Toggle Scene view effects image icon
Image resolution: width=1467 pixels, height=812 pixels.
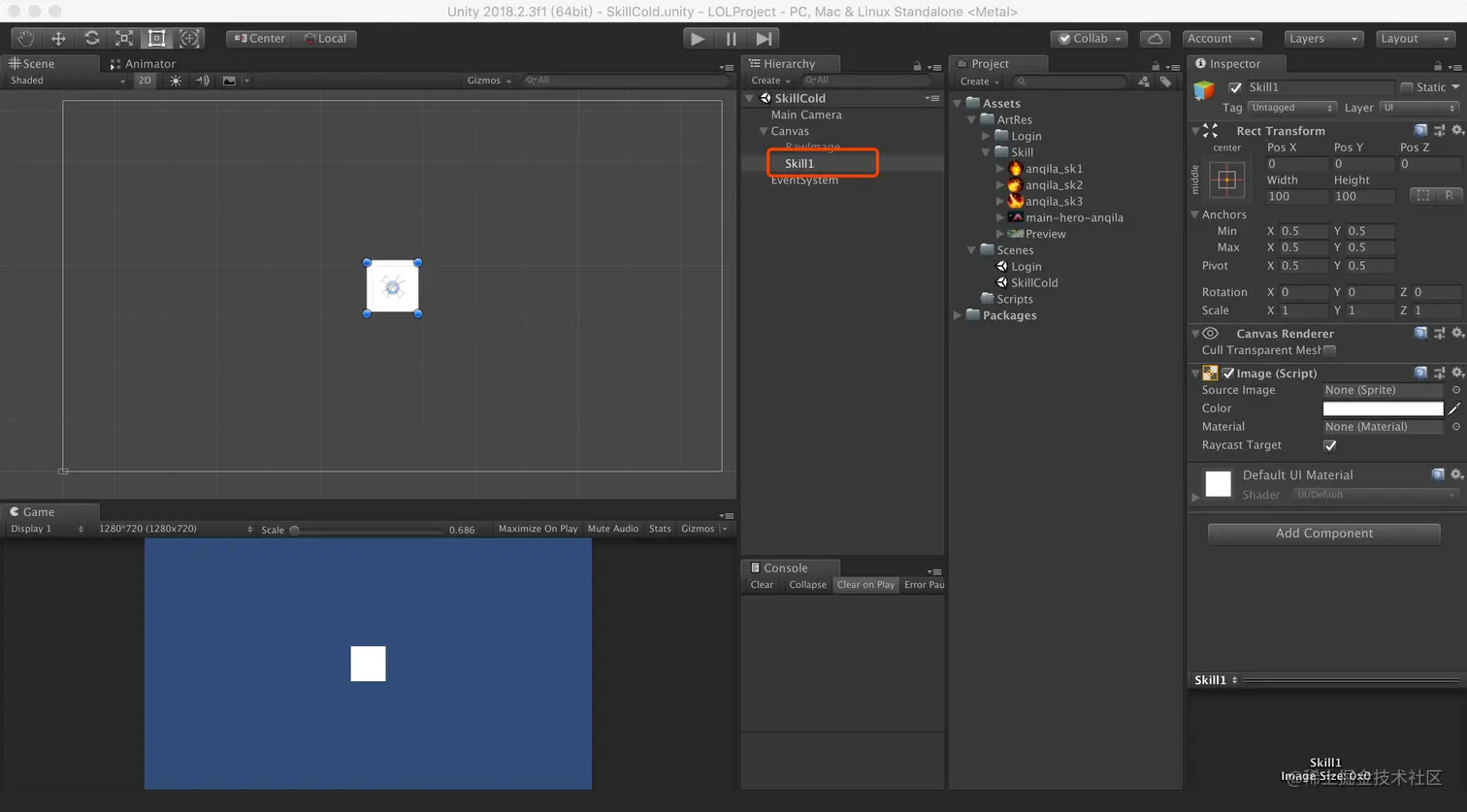[229, 81]
